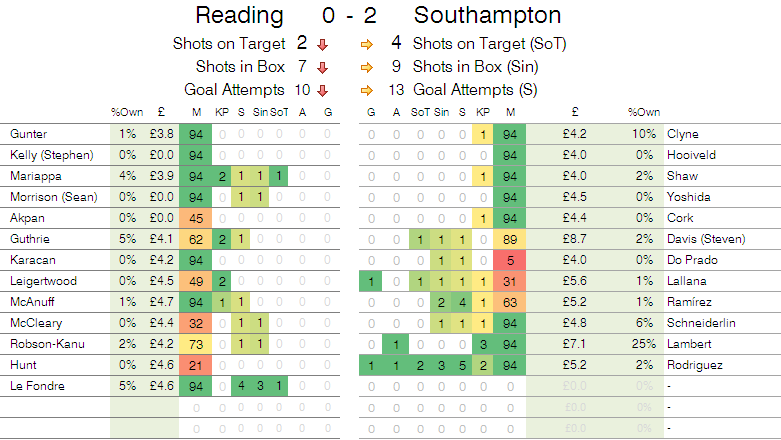Select the Southampton team name heading
Screen dimensions: 781x440
pos(487,16)
